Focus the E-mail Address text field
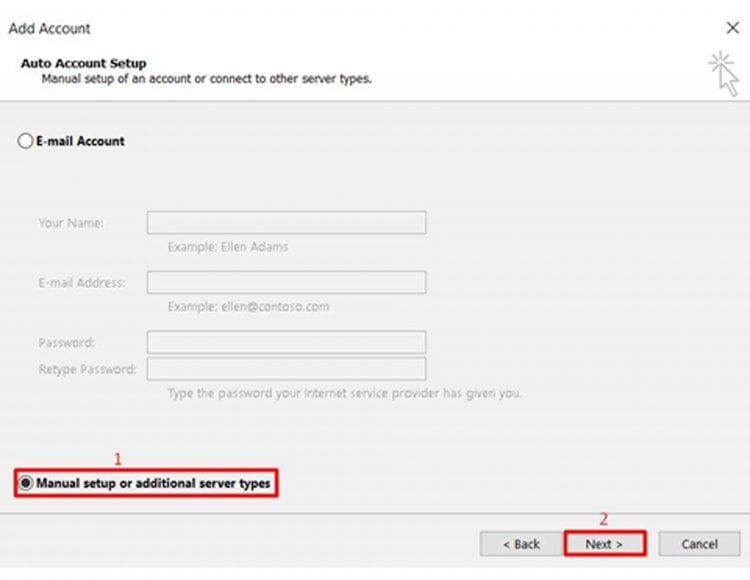 tap(287, 282)
